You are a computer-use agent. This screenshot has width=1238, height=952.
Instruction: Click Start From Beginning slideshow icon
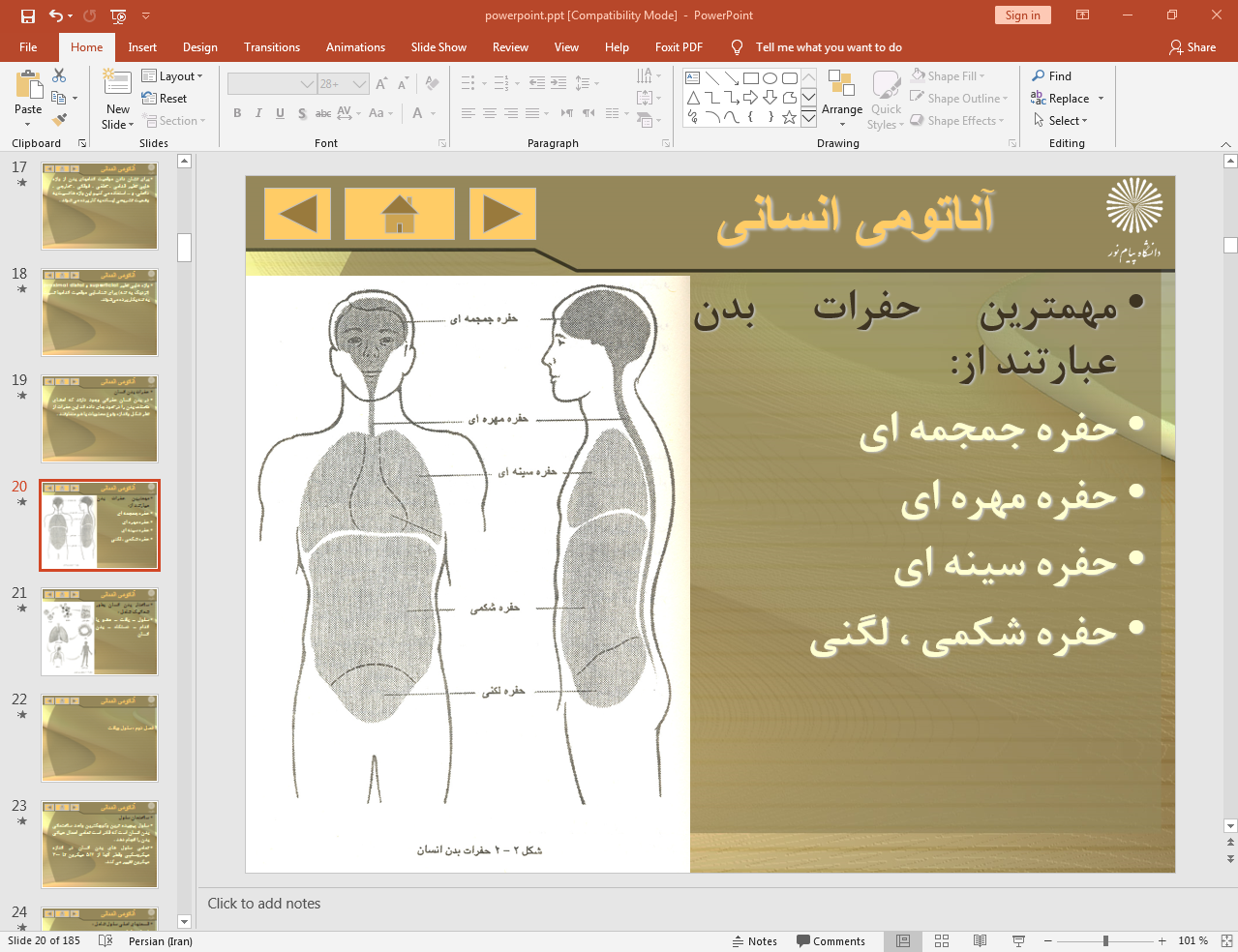click(x=118, y=15)
